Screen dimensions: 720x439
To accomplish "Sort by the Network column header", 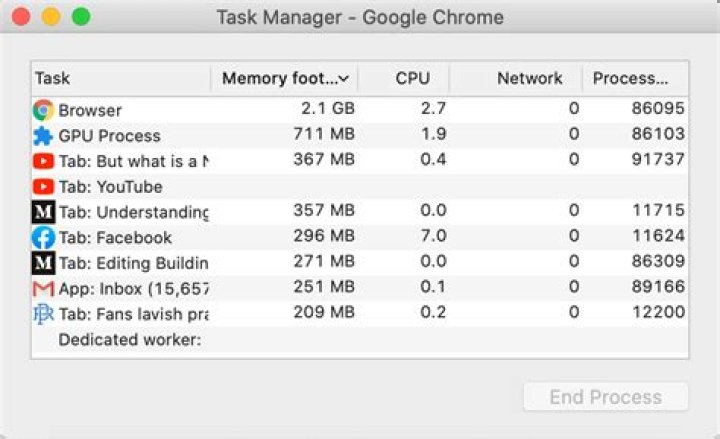I will [516, 79].
